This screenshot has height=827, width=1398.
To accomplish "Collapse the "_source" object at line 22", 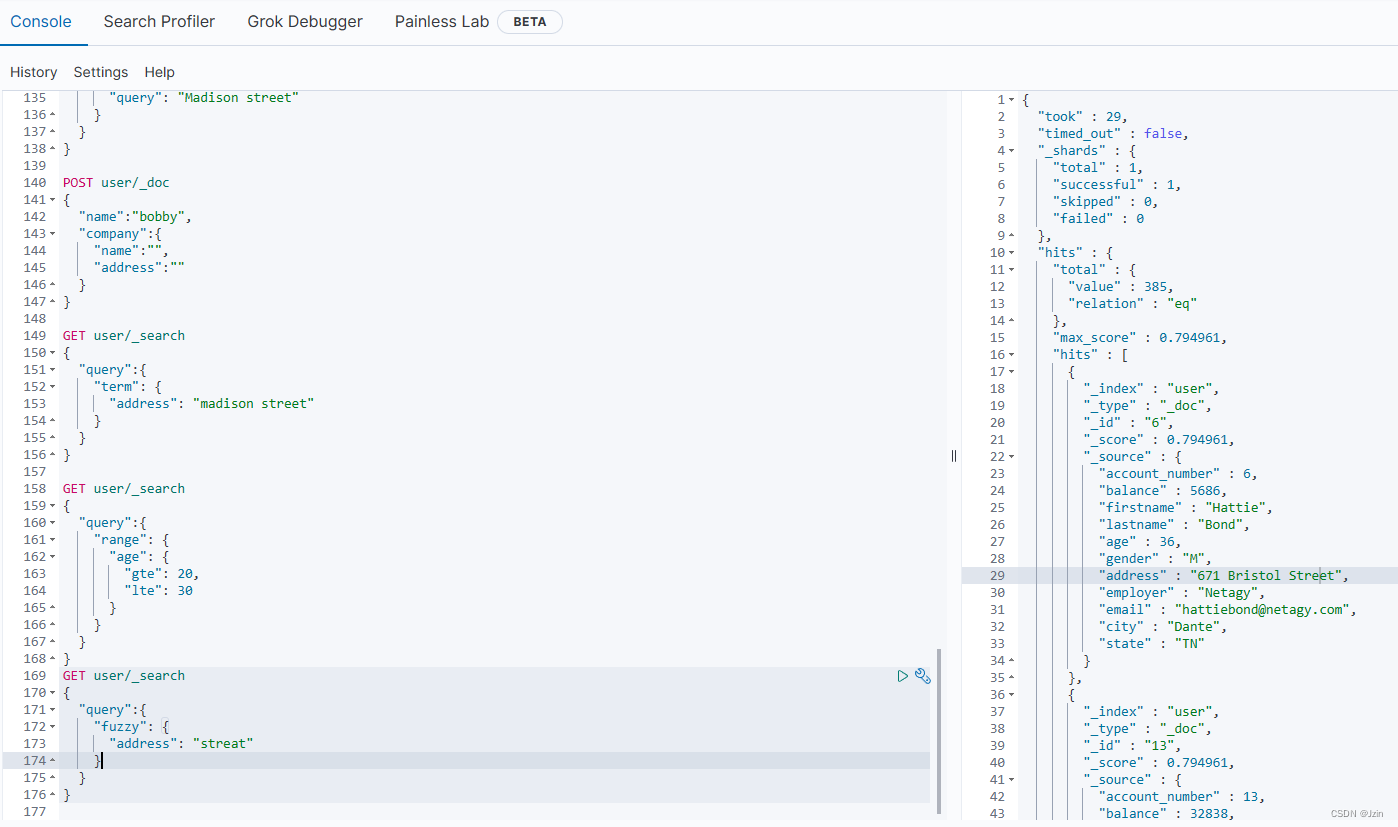I will 1011,457.
